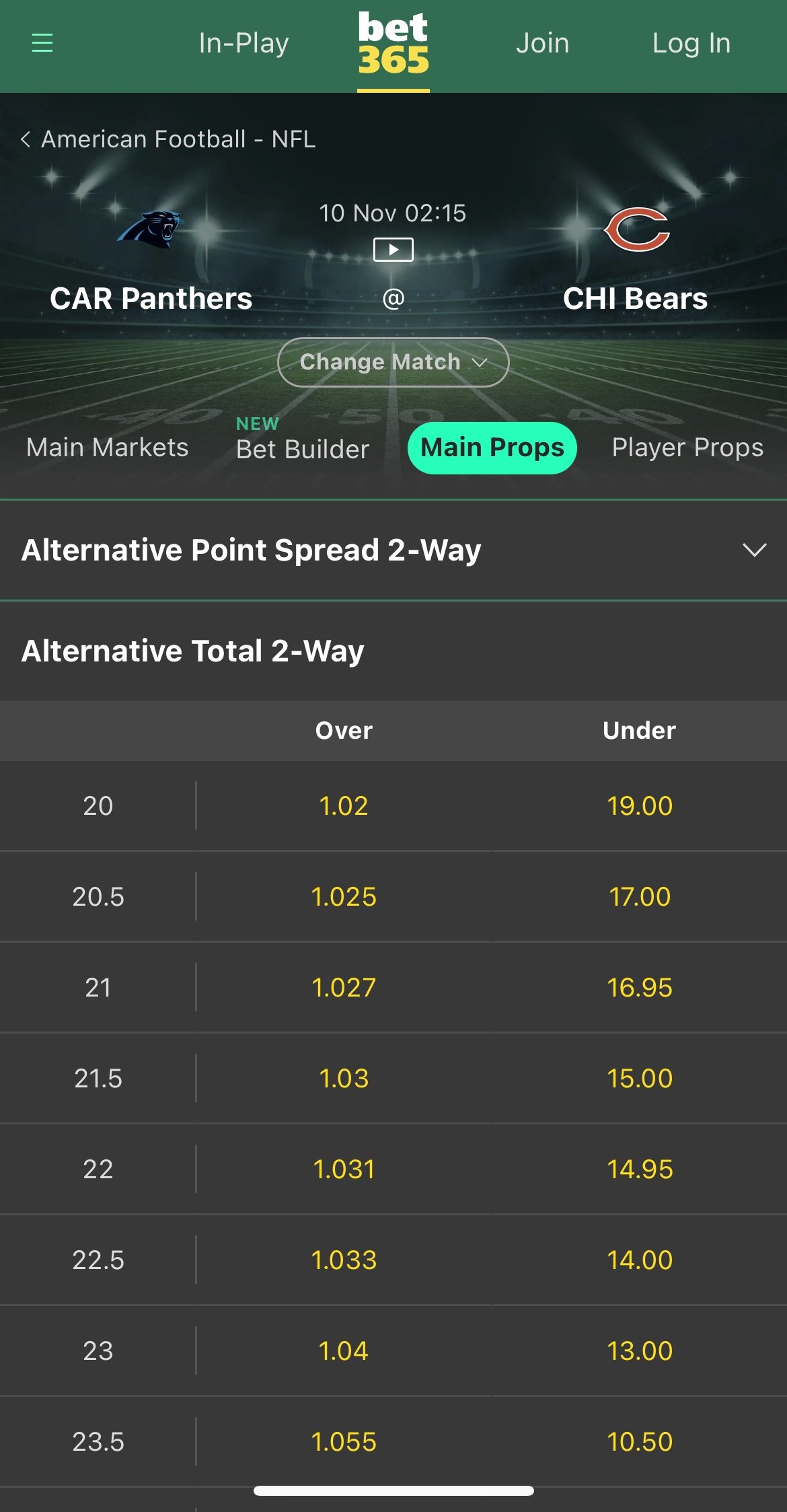Screen dimensions: 787x1512
Task: Switch to the Player Props tab
Action: [687, 447]
